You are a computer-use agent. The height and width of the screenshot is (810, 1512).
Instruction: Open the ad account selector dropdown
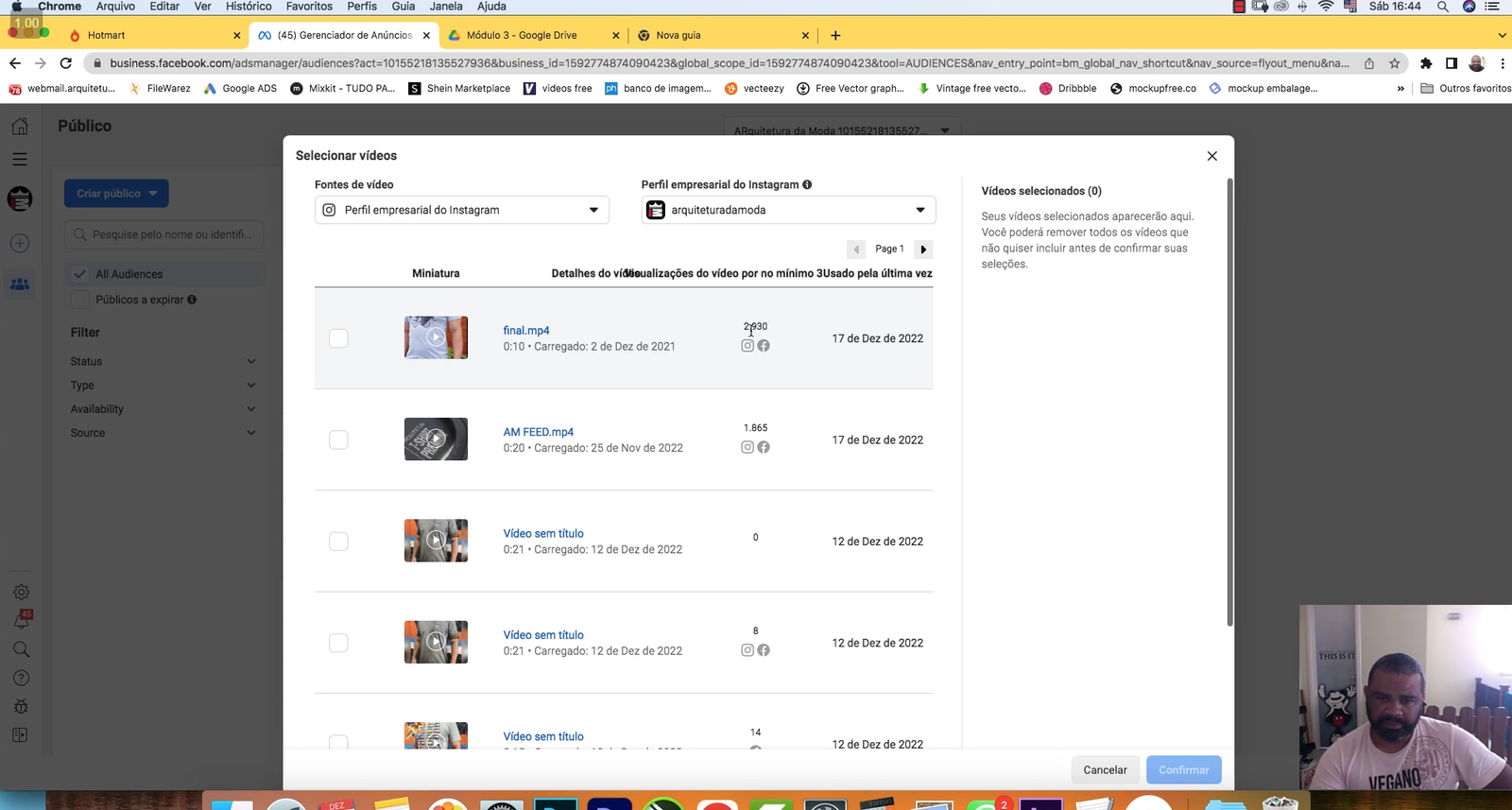[843, 130]
